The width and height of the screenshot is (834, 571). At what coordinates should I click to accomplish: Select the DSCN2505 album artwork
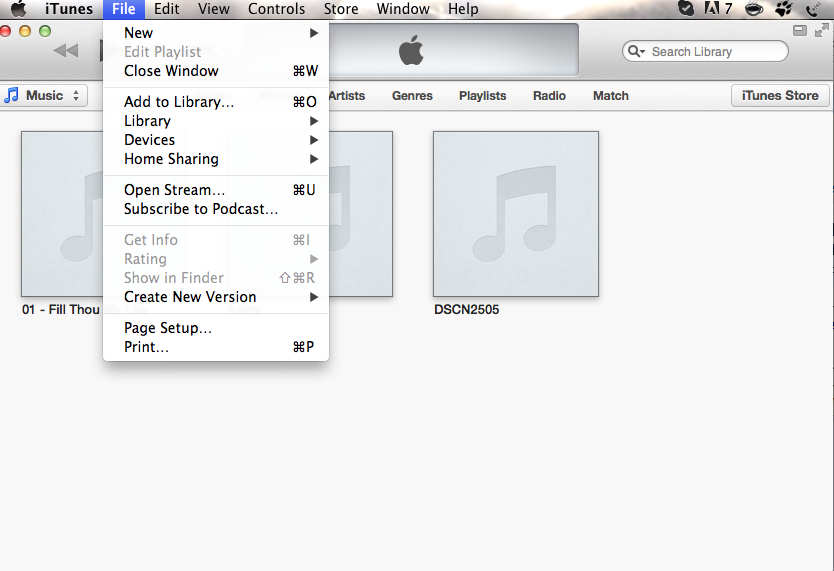click(x=516, y=214)
